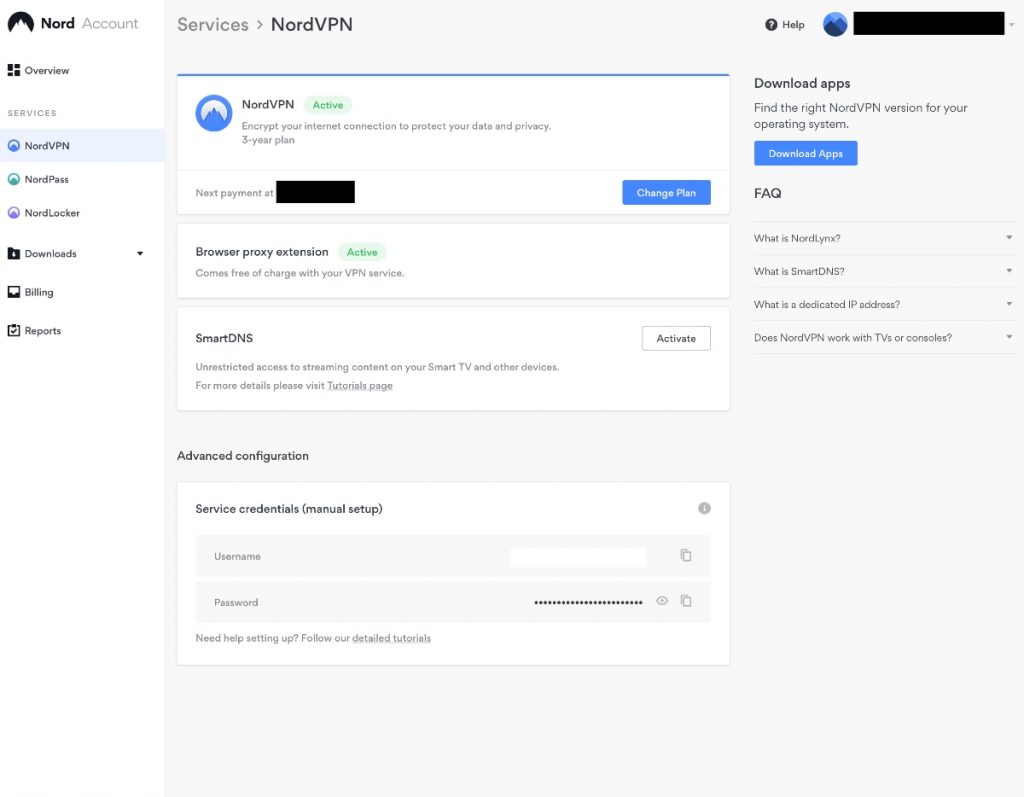
Task: Click the NordLocker sidebar icon
Action: coord(14,212)
